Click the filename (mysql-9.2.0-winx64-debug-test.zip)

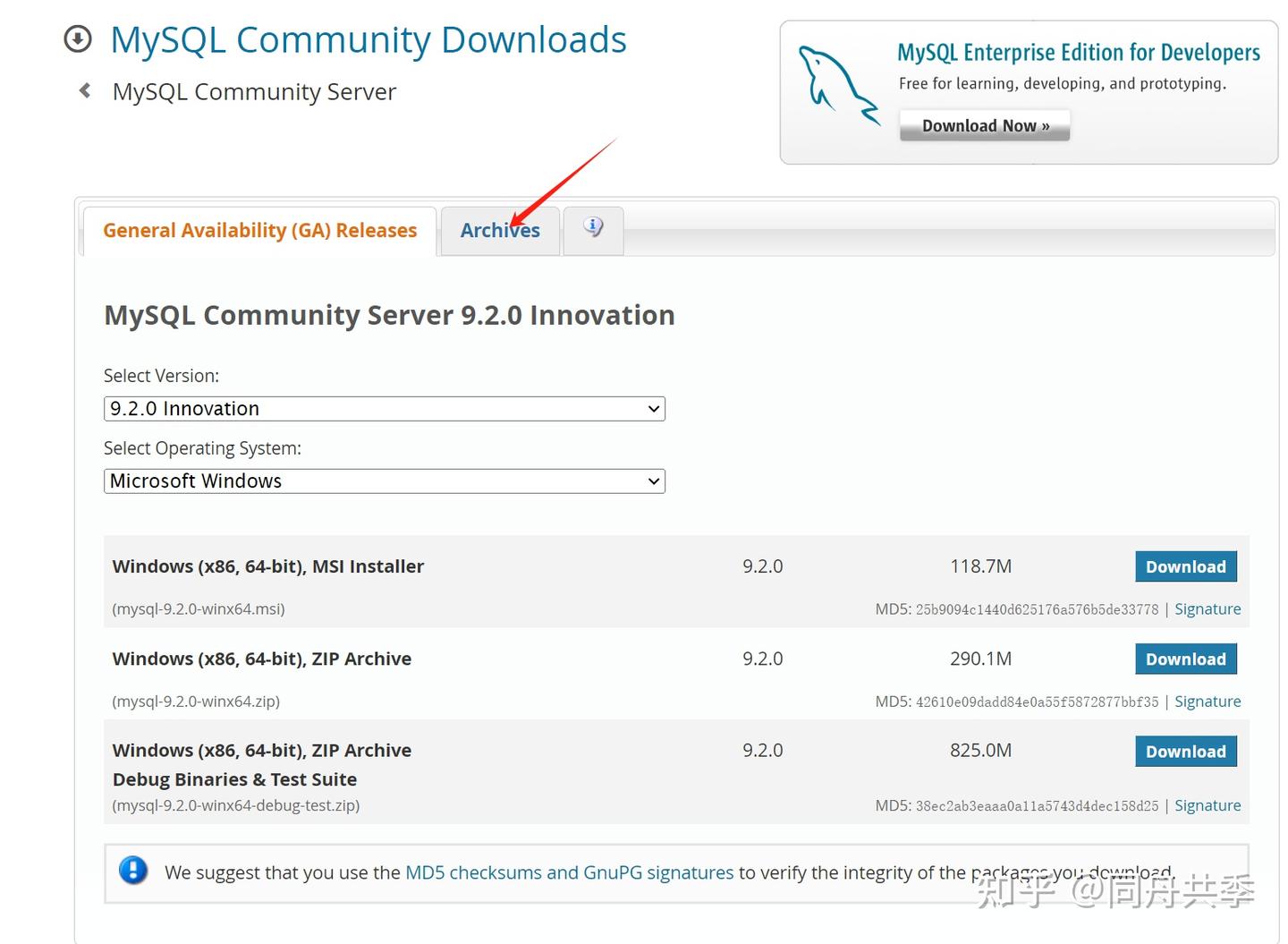point(236,805)
